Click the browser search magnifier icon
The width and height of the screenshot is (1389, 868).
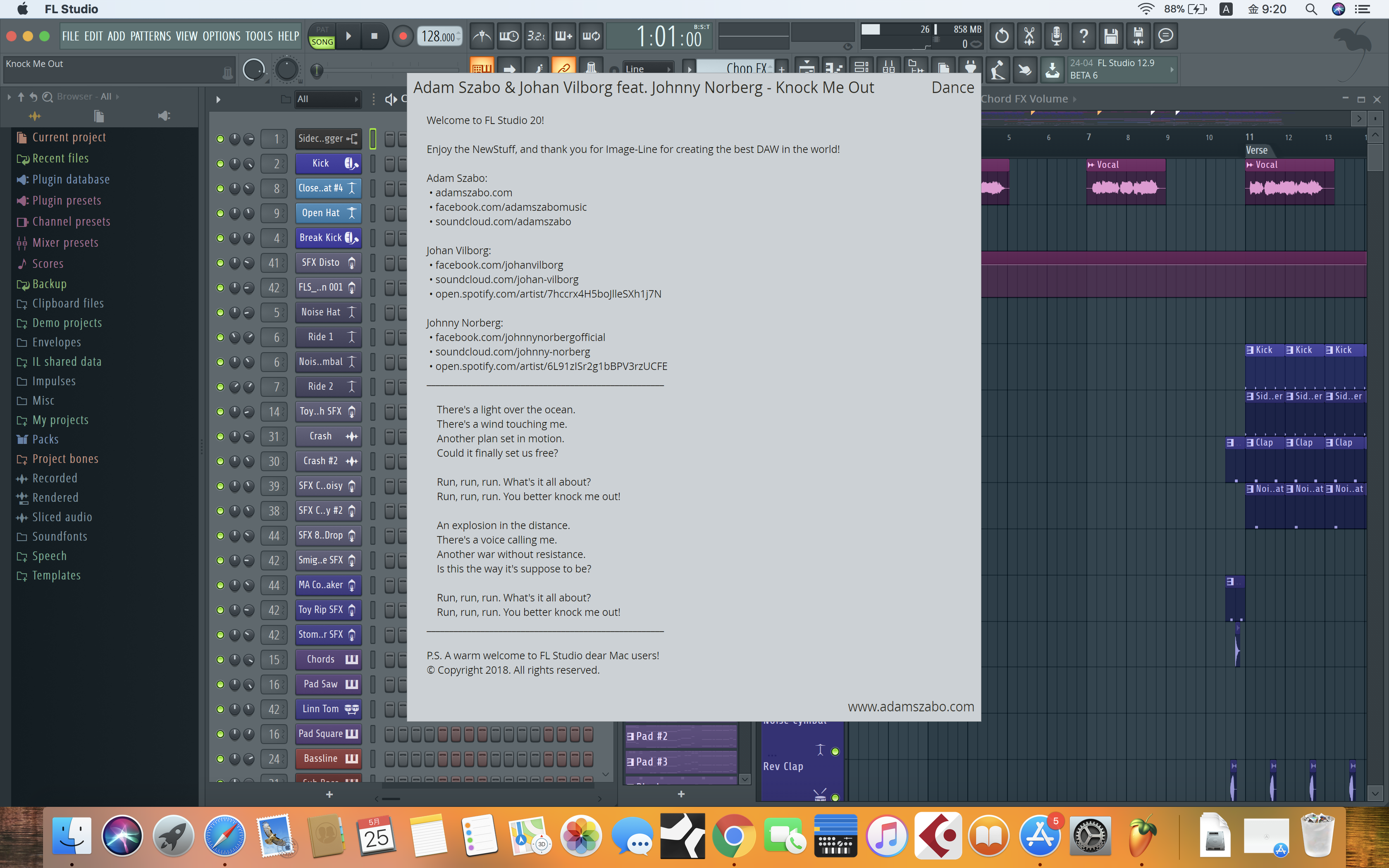(48, 97)
